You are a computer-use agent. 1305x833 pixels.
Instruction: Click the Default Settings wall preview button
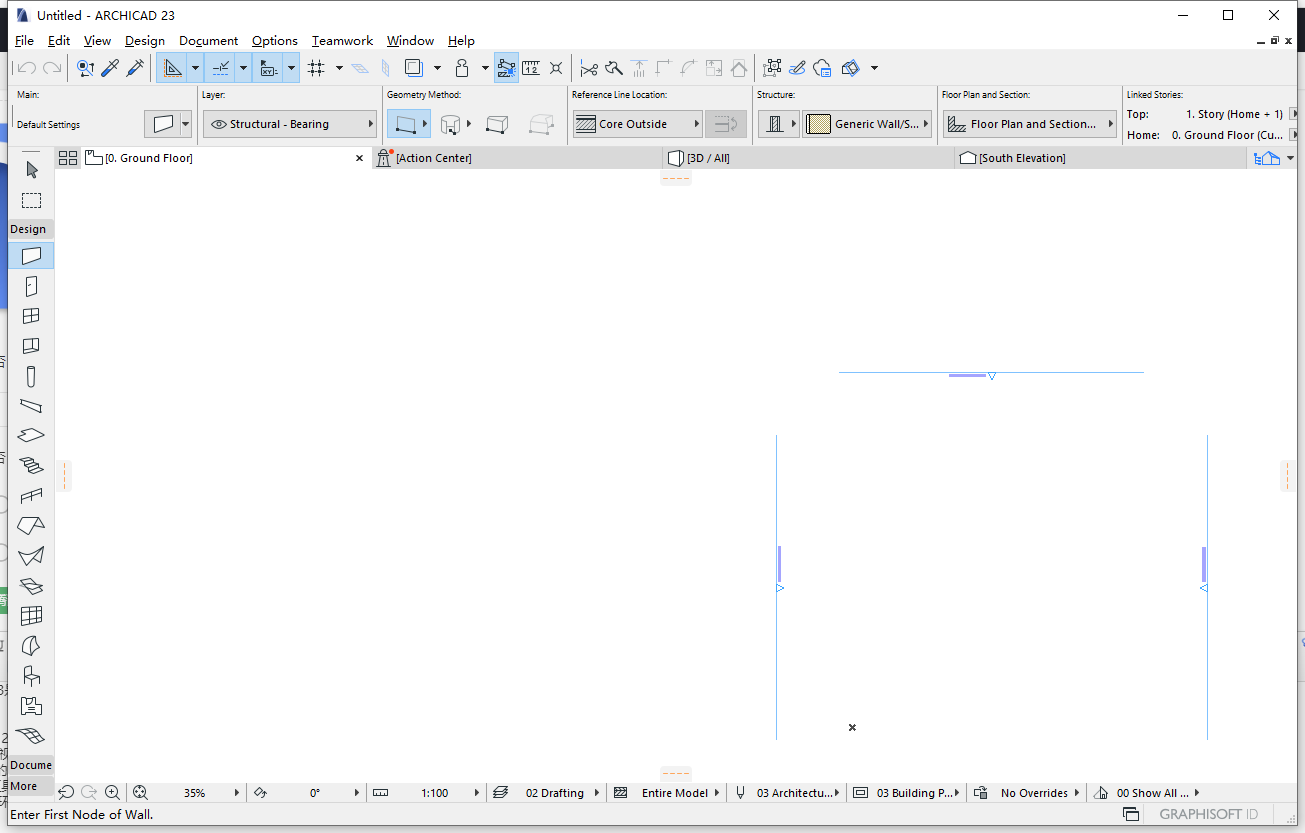166,123
